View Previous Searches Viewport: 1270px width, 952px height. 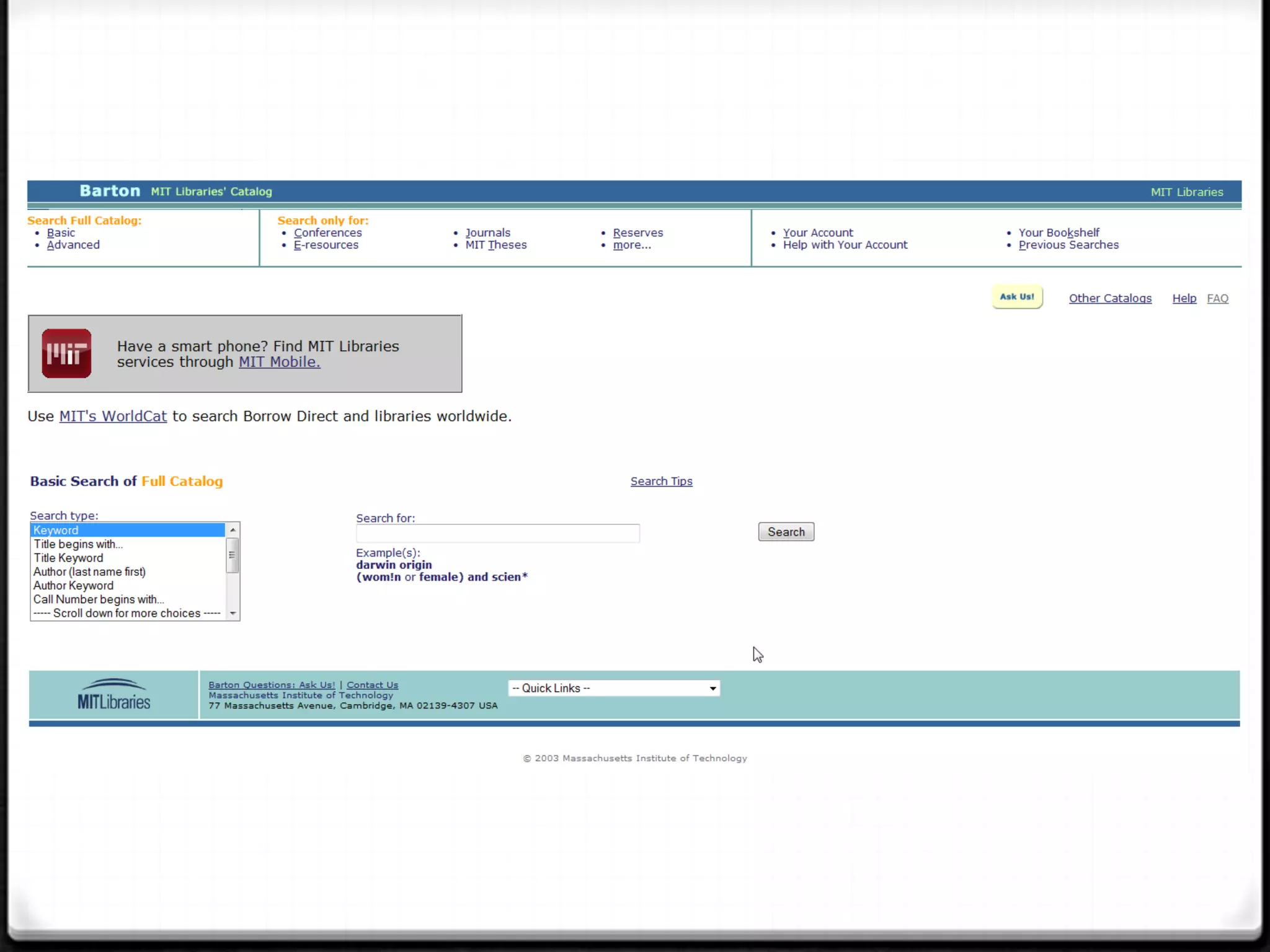1068,245
